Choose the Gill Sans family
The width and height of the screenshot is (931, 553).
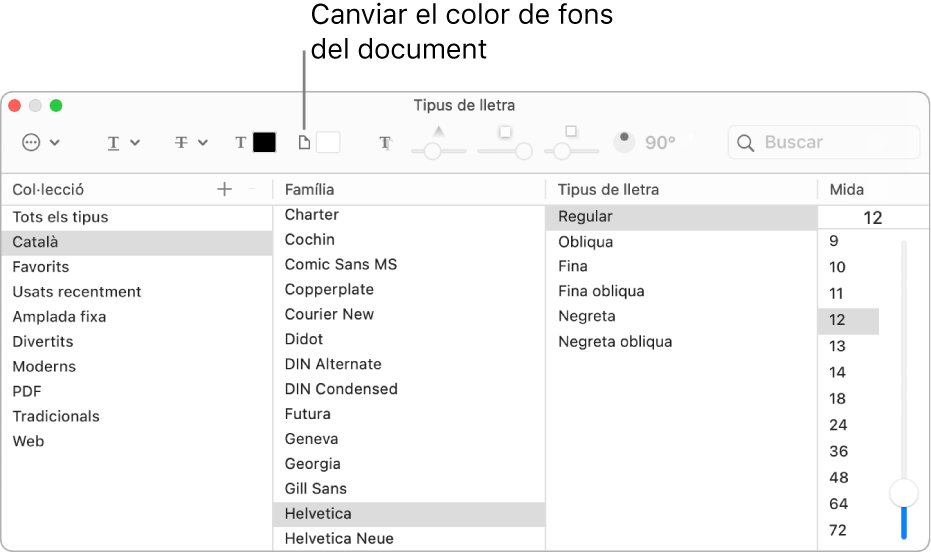coord(409,489)
